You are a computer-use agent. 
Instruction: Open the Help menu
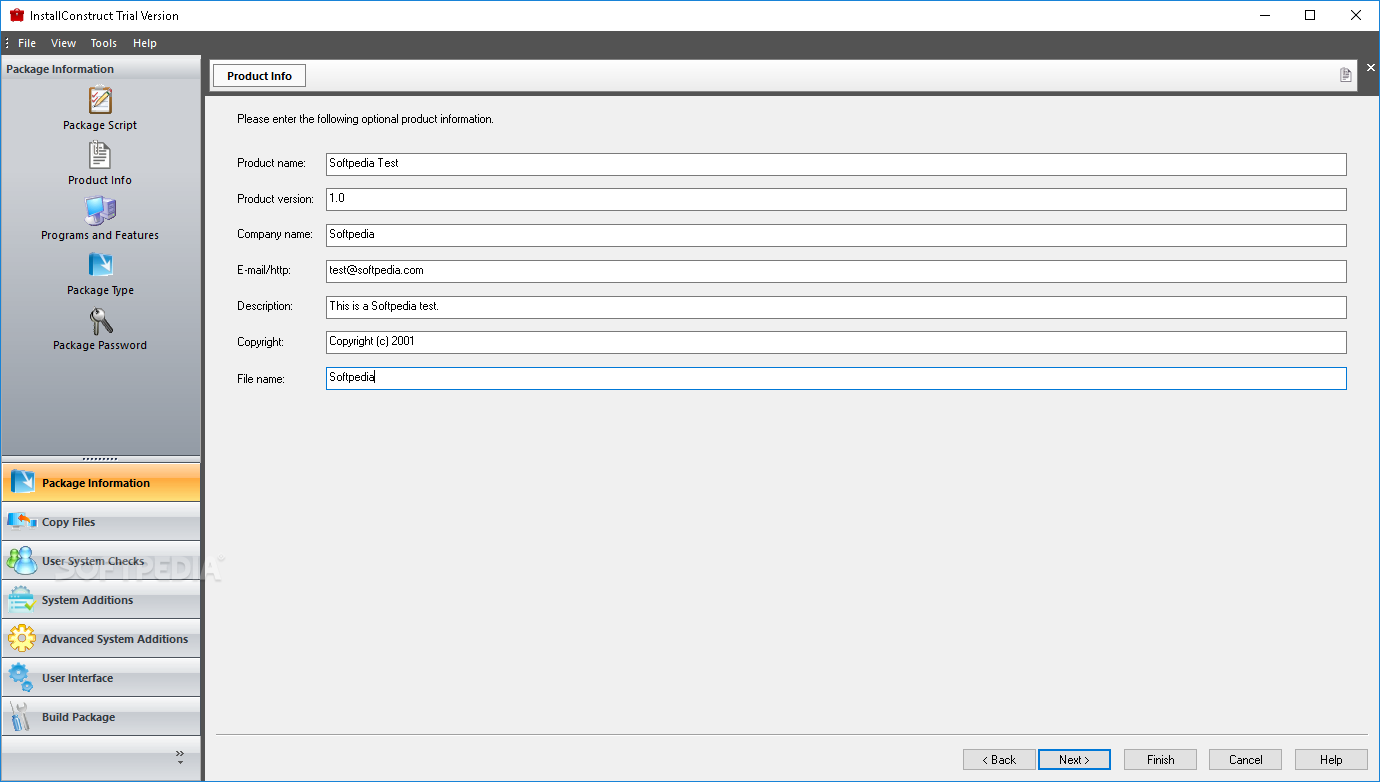(145, 43)
